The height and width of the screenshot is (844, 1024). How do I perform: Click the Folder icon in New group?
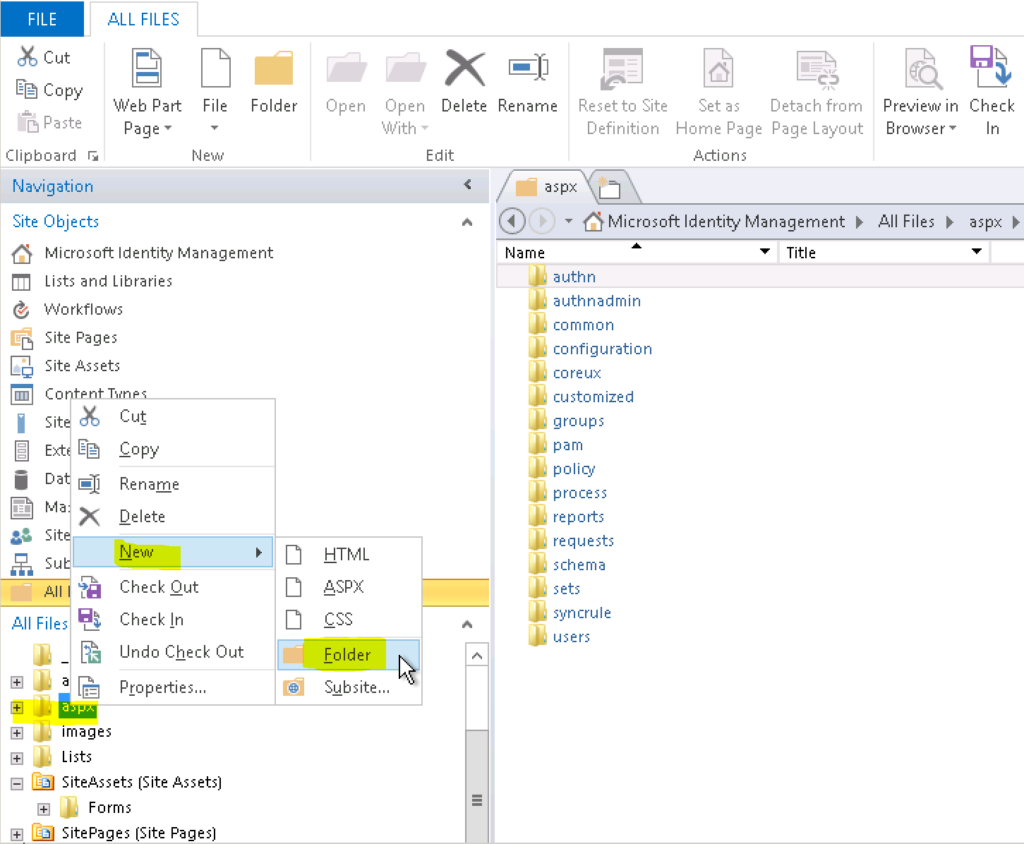[273, 69]
